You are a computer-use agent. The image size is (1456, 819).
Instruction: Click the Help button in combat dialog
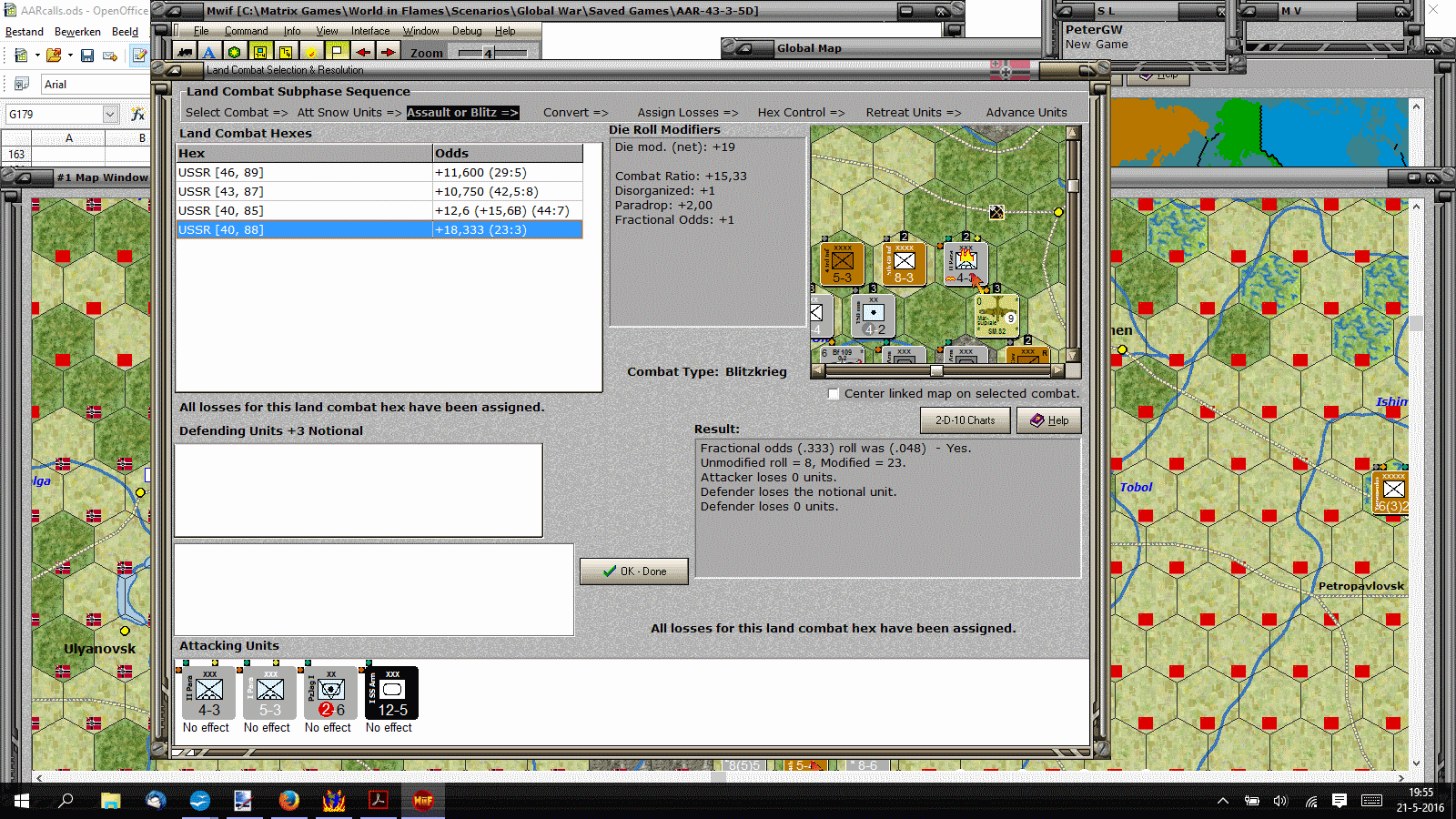pos(1048,420)
